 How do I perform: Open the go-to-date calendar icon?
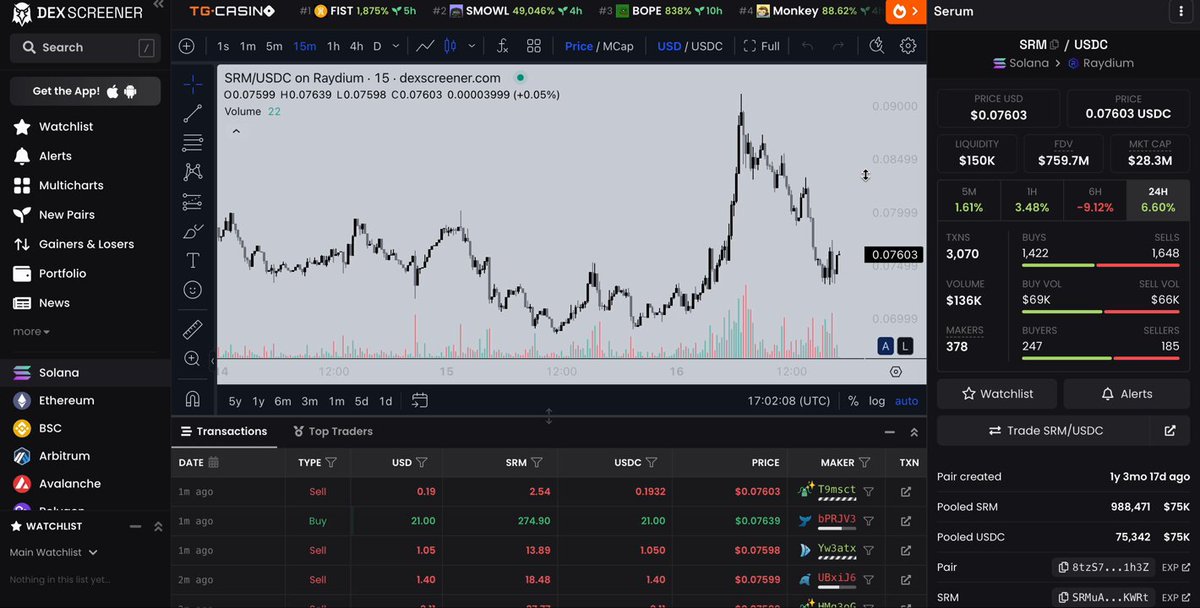pos(420,400)
